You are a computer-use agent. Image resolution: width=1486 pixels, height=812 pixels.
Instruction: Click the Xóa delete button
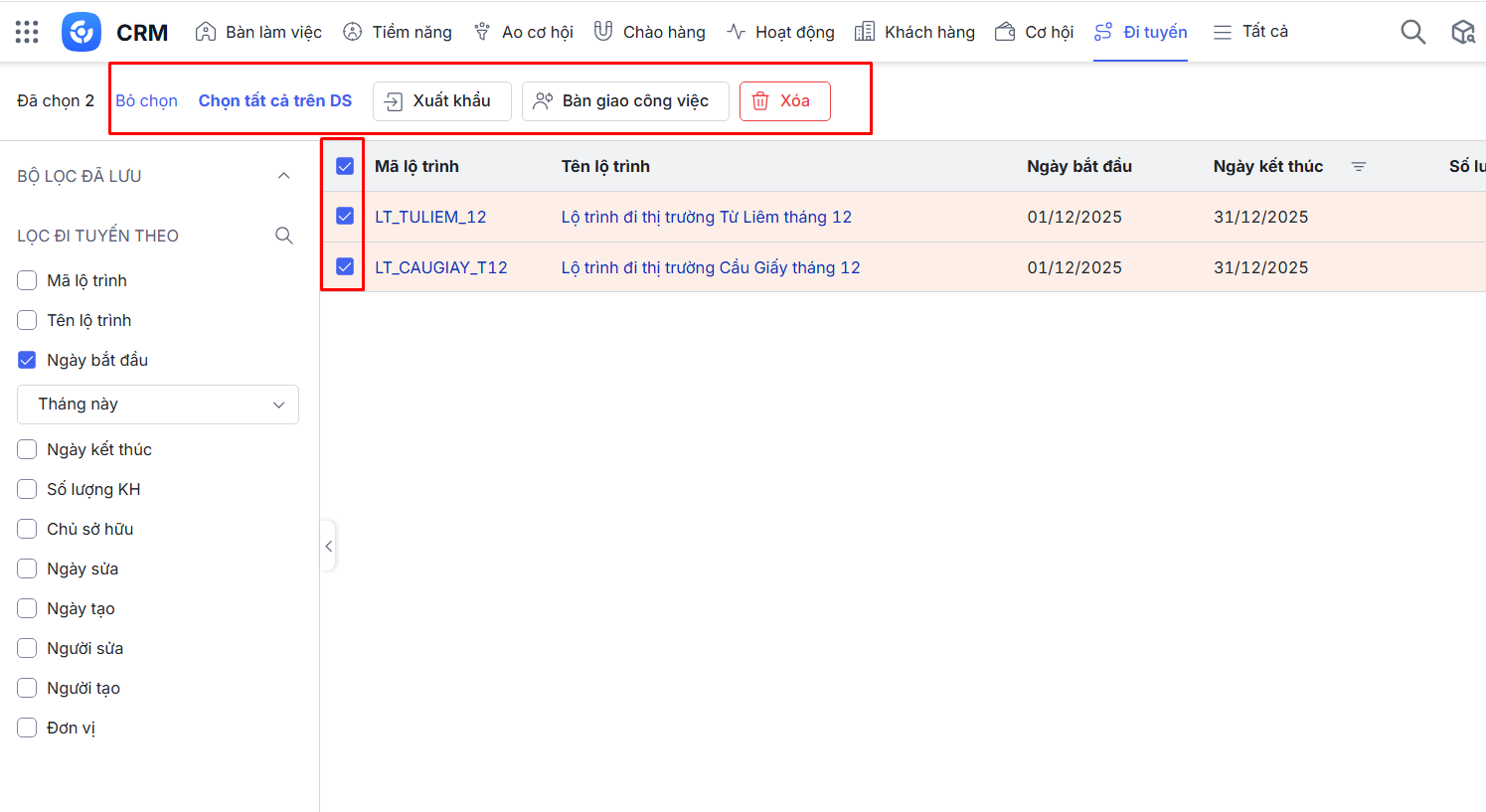tap(784, 101)
